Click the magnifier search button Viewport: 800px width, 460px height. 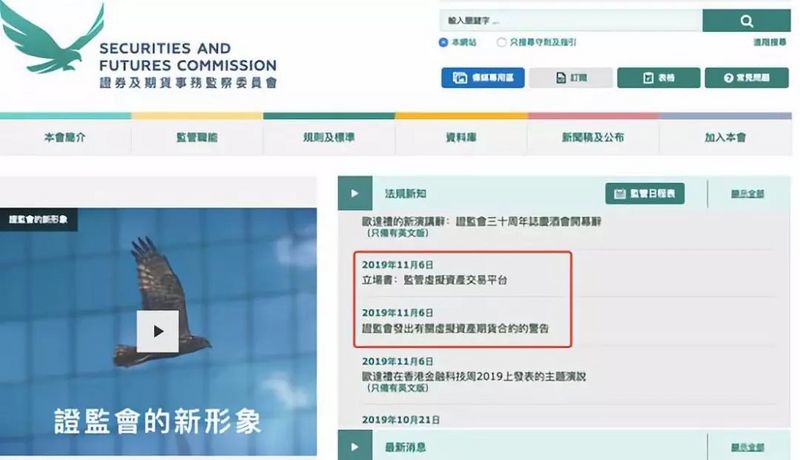point(746,20)
